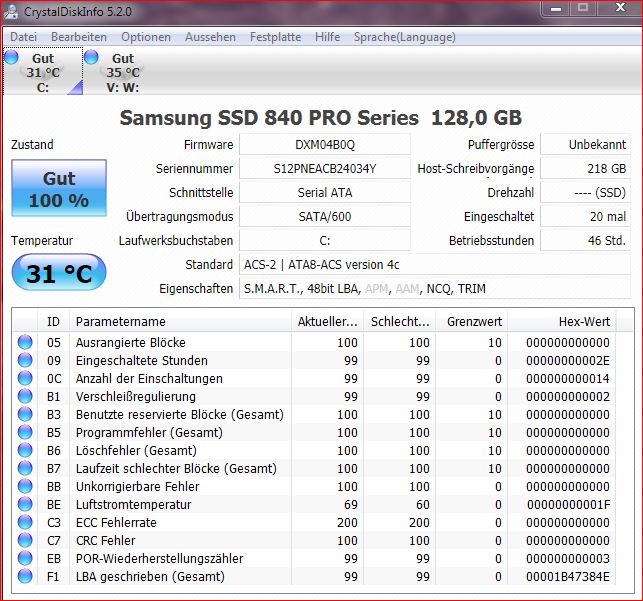Click the ID column header
The width and height of the screenshot is (643, 601).
tap(53, 321)
